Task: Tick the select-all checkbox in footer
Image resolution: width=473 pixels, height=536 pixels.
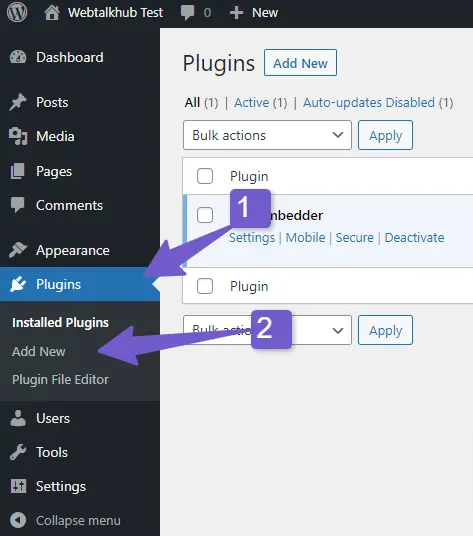Action: click(205, 286)
